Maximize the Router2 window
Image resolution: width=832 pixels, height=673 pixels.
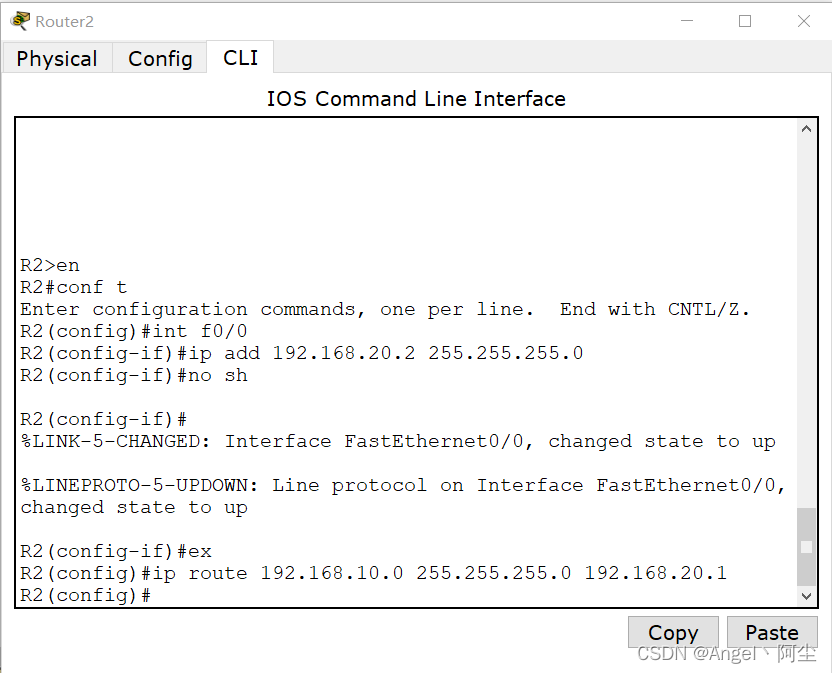pos(745,21)
